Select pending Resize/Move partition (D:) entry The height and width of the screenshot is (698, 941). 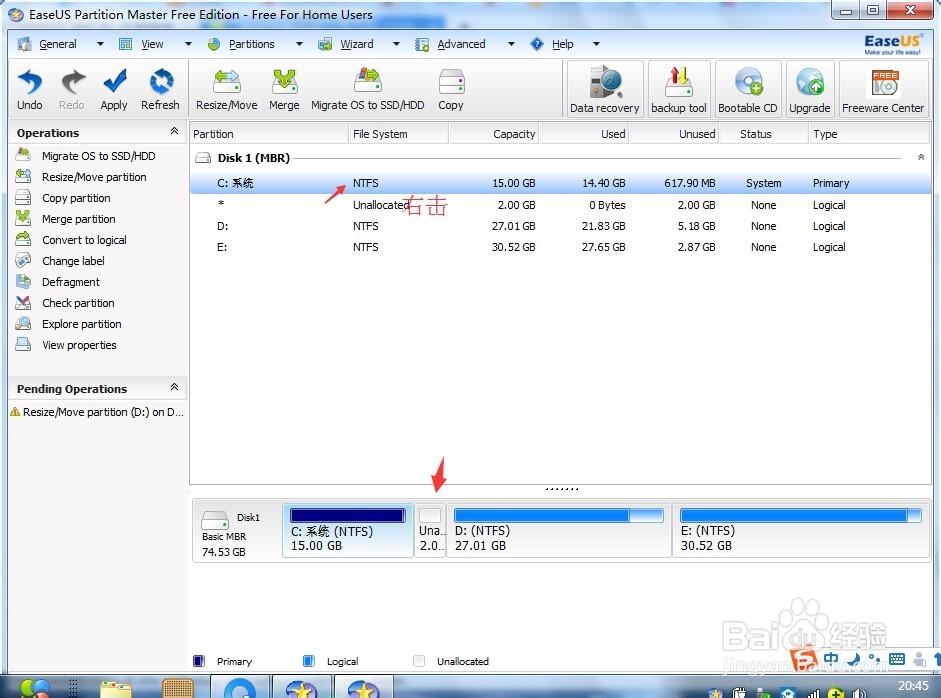point(97,412)
